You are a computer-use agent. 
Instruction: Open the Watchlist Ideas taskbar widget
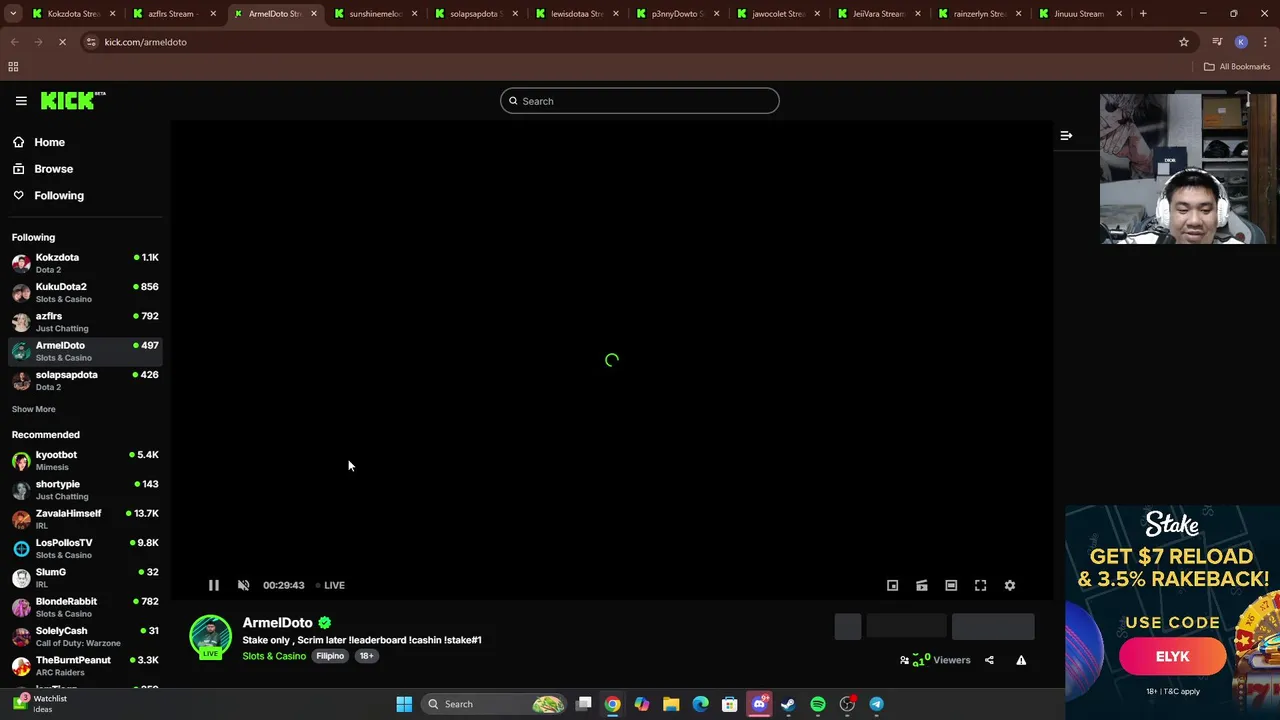point(40,704)
